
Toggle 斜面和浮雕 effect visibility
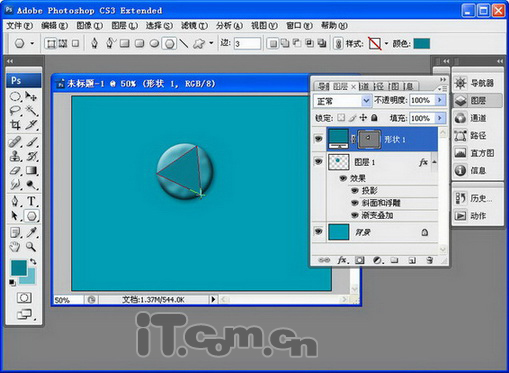pyautogui.click(x=355, y=203)
